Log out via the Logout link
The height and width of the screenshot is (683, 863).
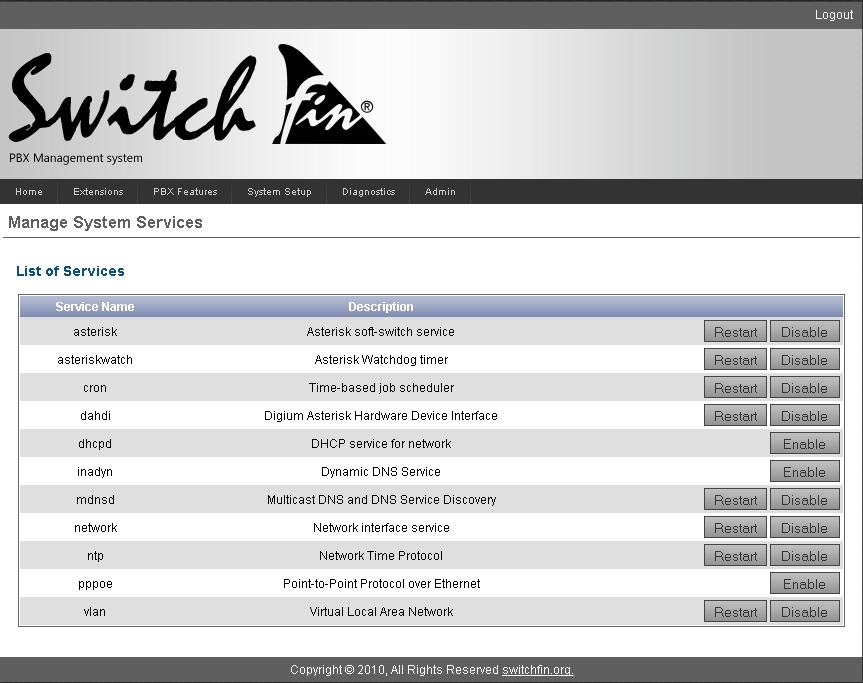coord(833,15)
